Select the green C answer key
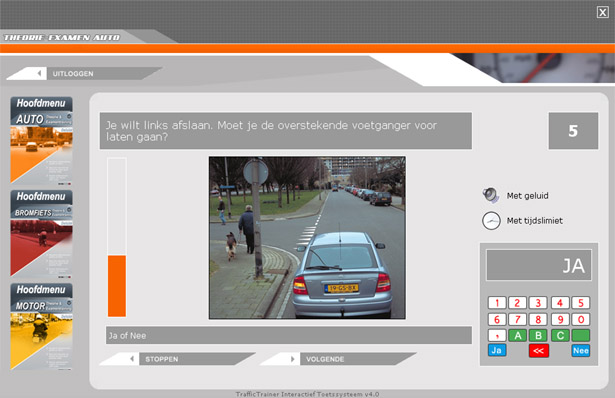 560,335
